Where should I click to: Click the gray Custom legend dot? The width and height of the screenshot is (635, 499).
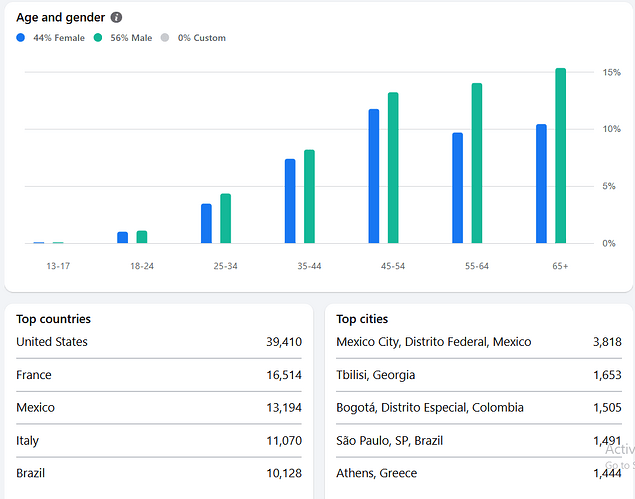pyautogui.click(x=165, y=38)
